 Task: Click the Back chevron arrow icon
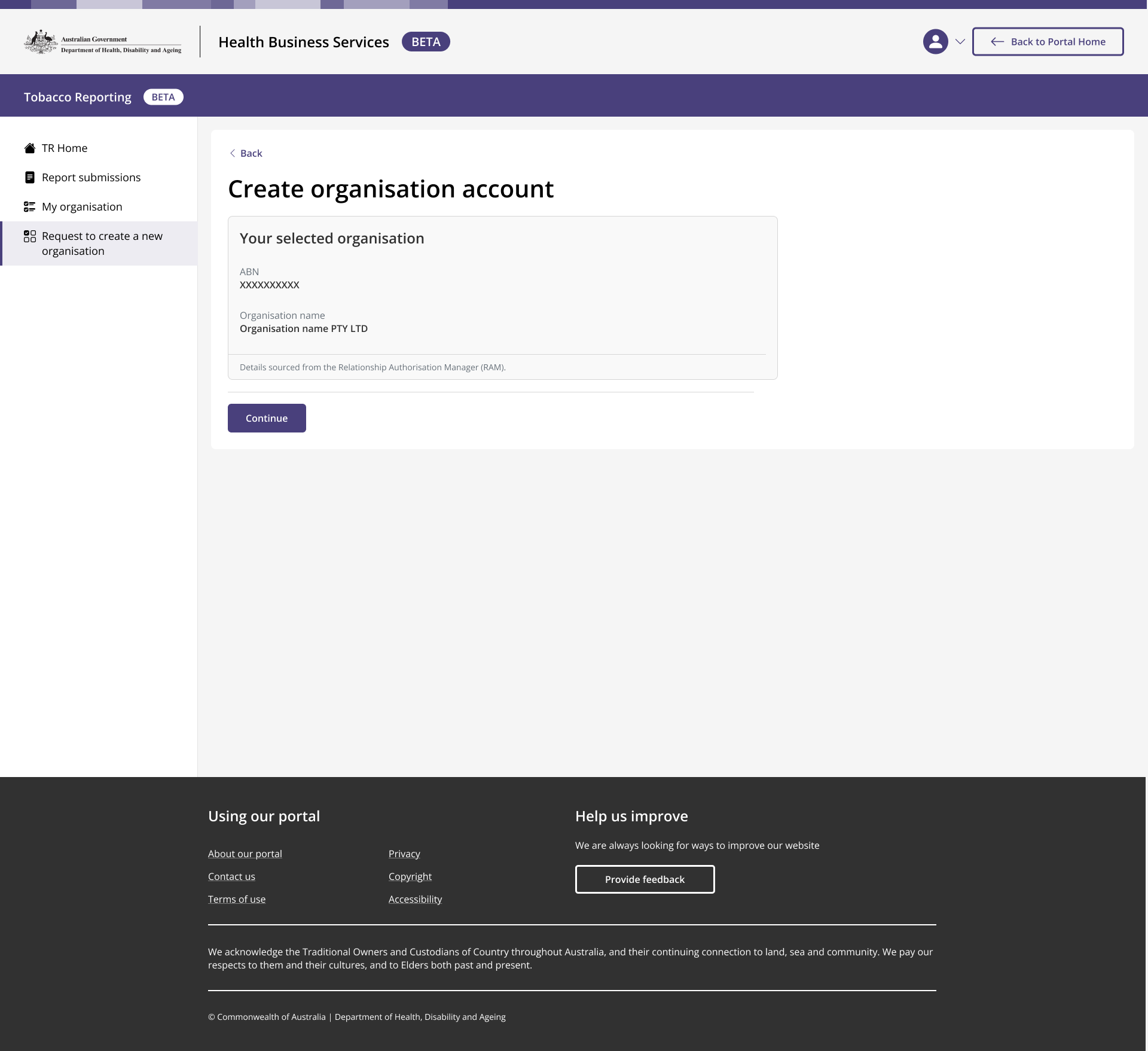[x=233, y=153]
